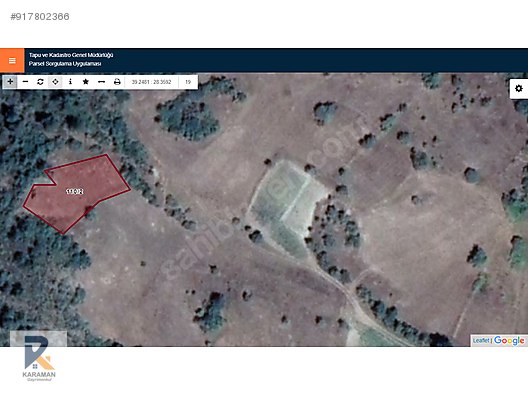
Task: Select the red highlighted parcel polygon
Action: click(x=77, y=194)
